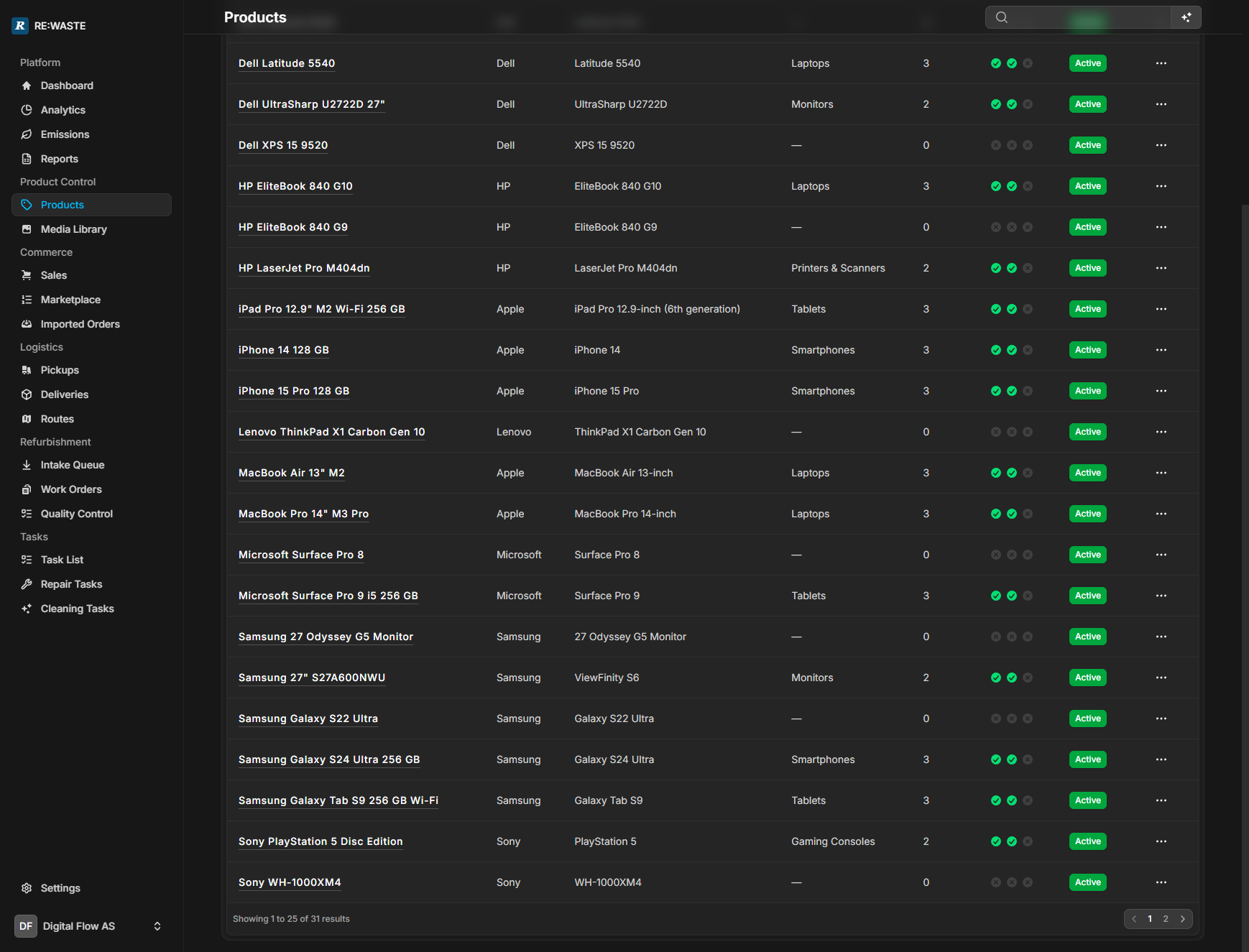Viewport: 1249px width, 952px height.
Task: Click the AI sparkle search button
Action: (x=1186, y=17)
